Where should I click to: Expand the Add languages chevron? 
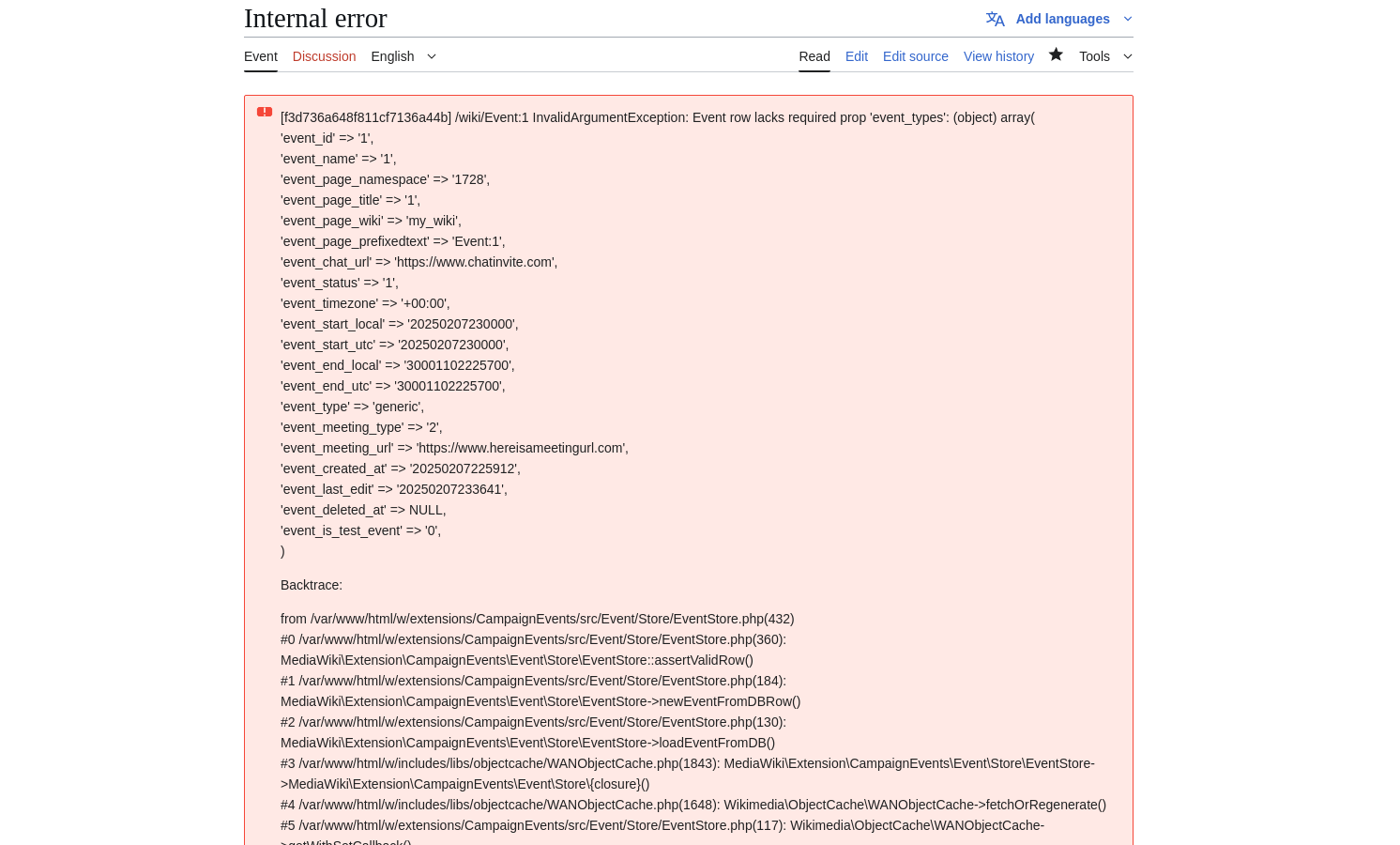(1128, 19)
